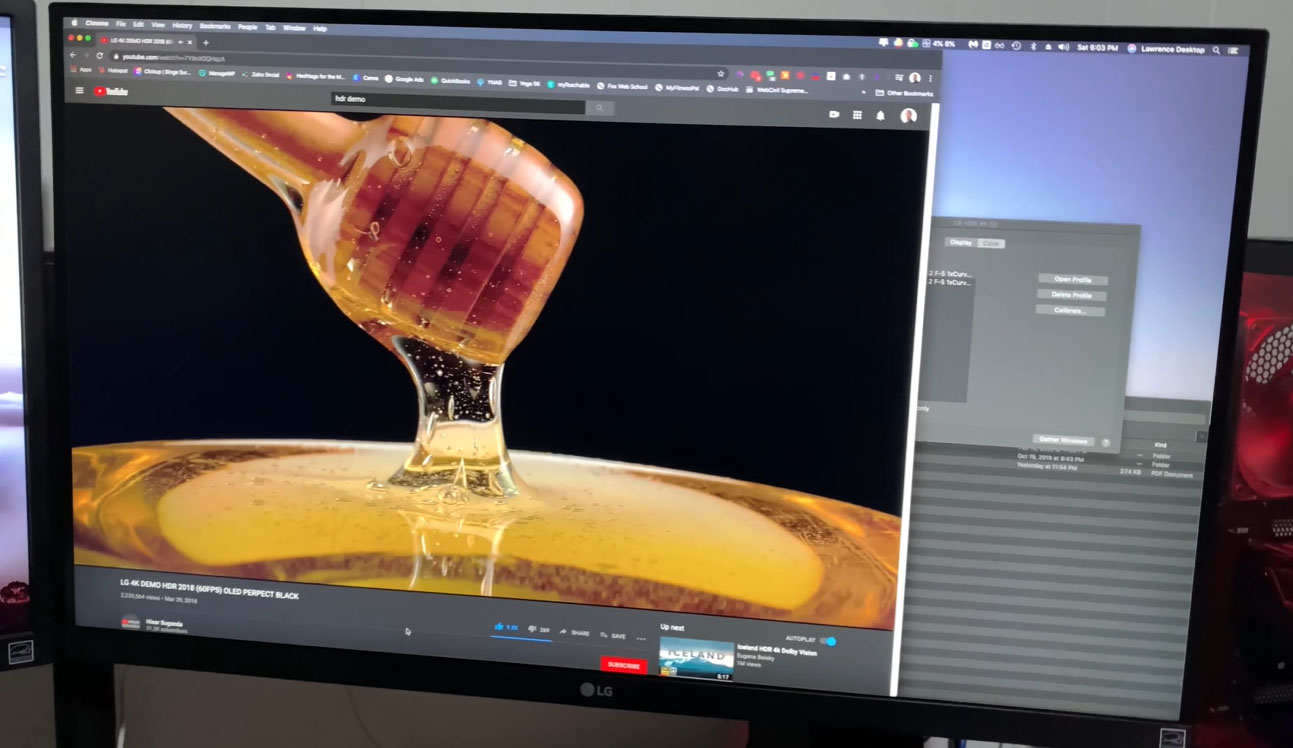Click the create video camera icon

[x=834, y=114]
